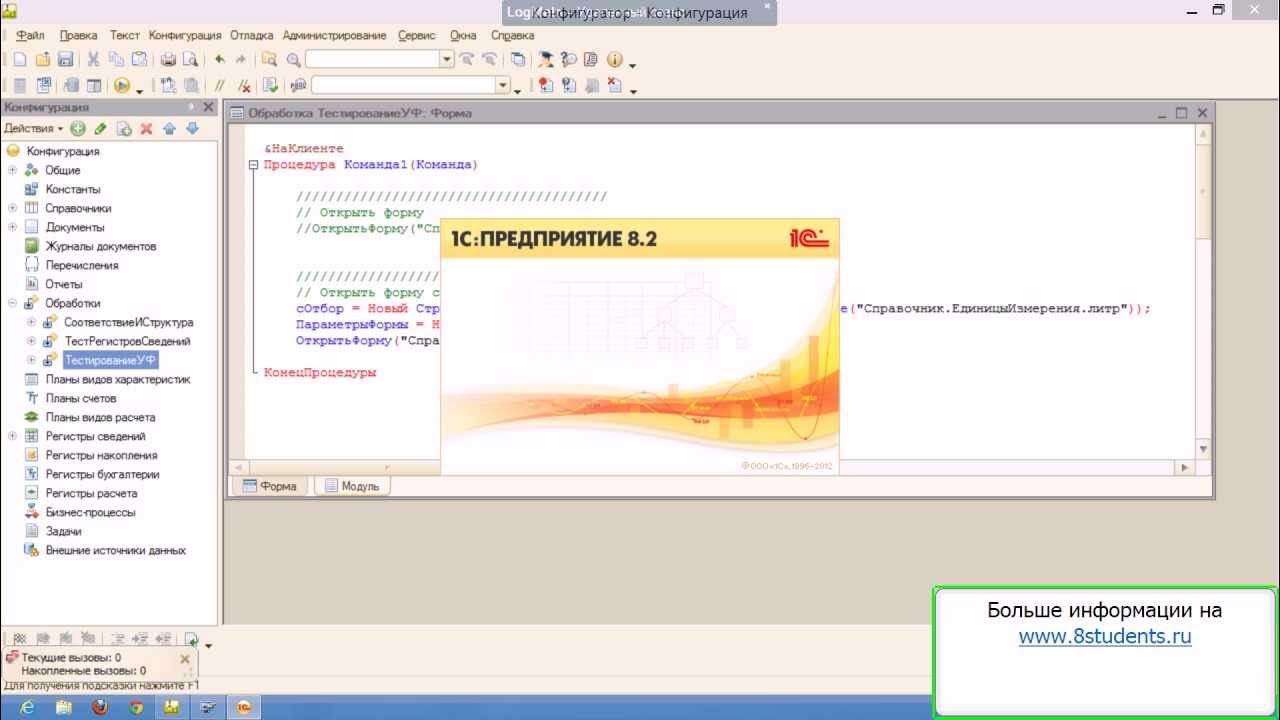
Task: Expand the СоответствиеИСтруктура node
Action: coord(31,322)
